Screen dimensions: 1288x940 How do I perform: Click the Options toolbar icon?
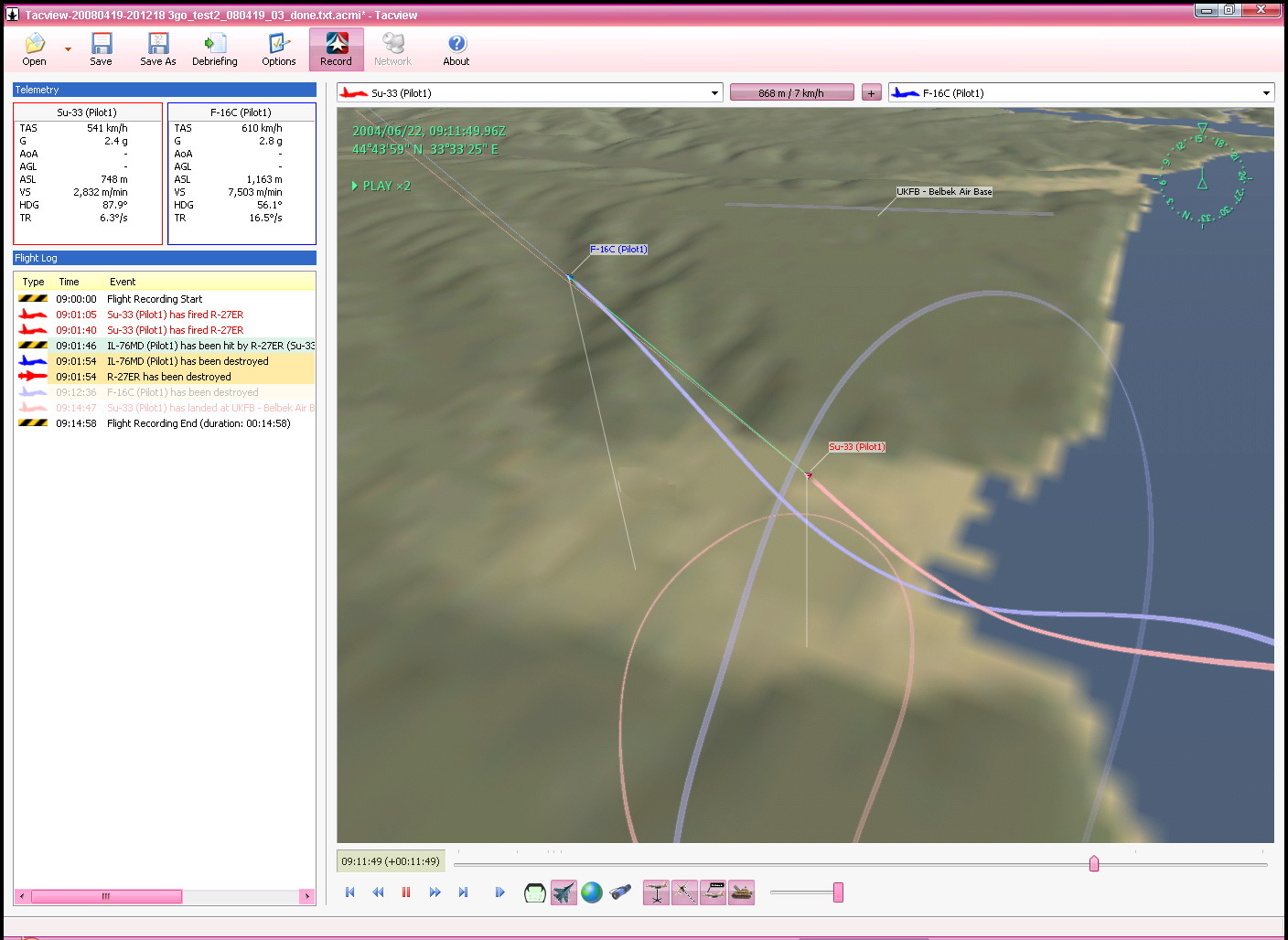click(x=278, y=49)
